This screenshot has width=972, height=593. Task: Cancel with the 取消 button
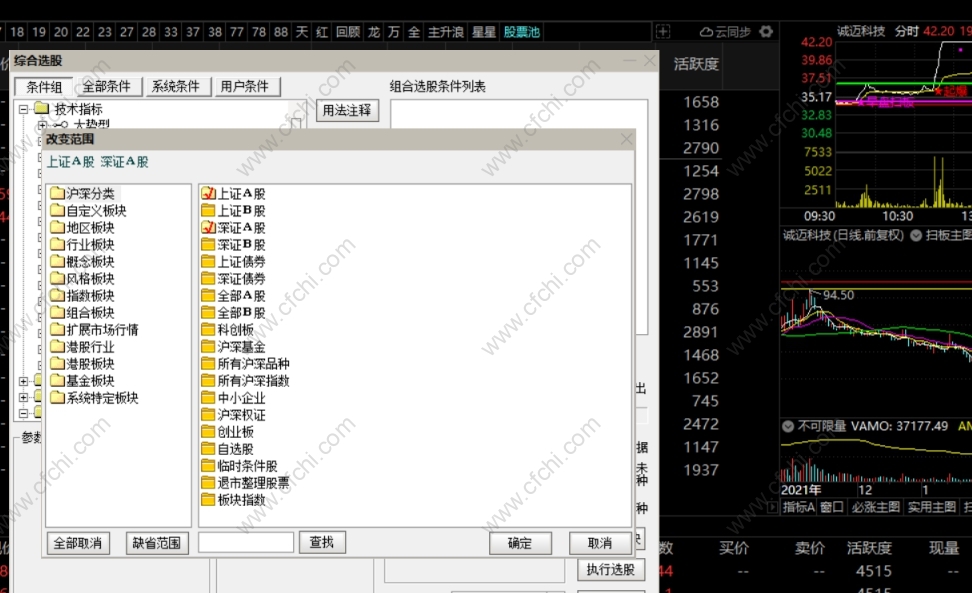[x=599, y=543]
